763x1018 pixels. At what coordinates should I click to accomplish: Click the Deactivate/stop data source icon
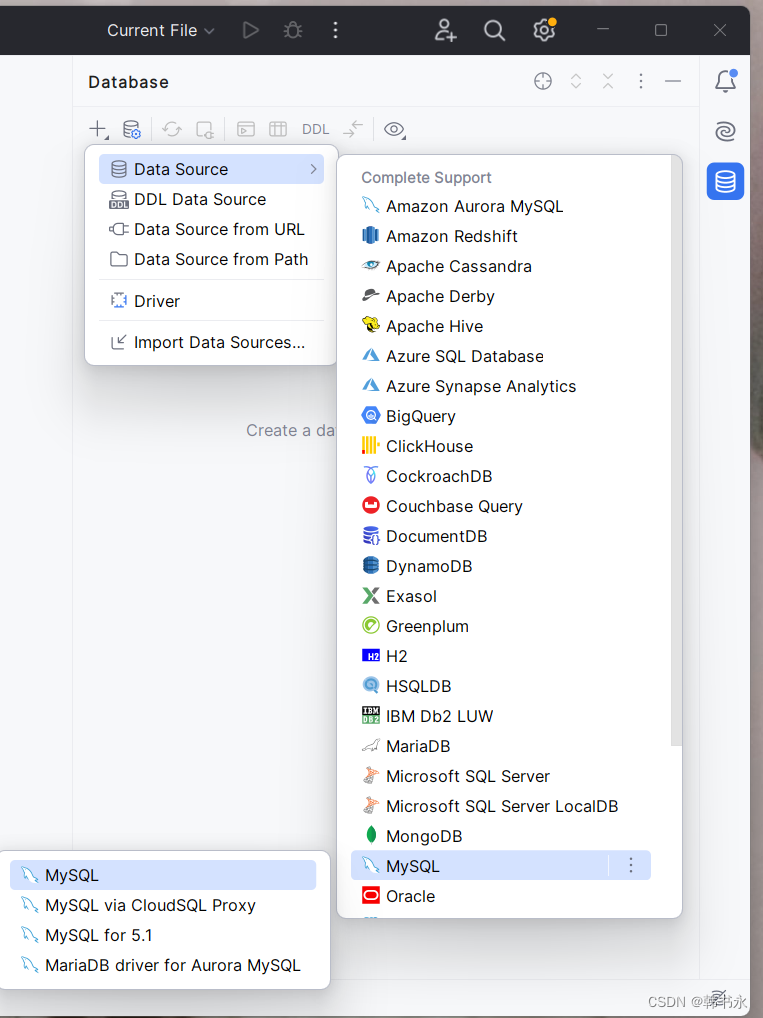click(x=205, y=129)
